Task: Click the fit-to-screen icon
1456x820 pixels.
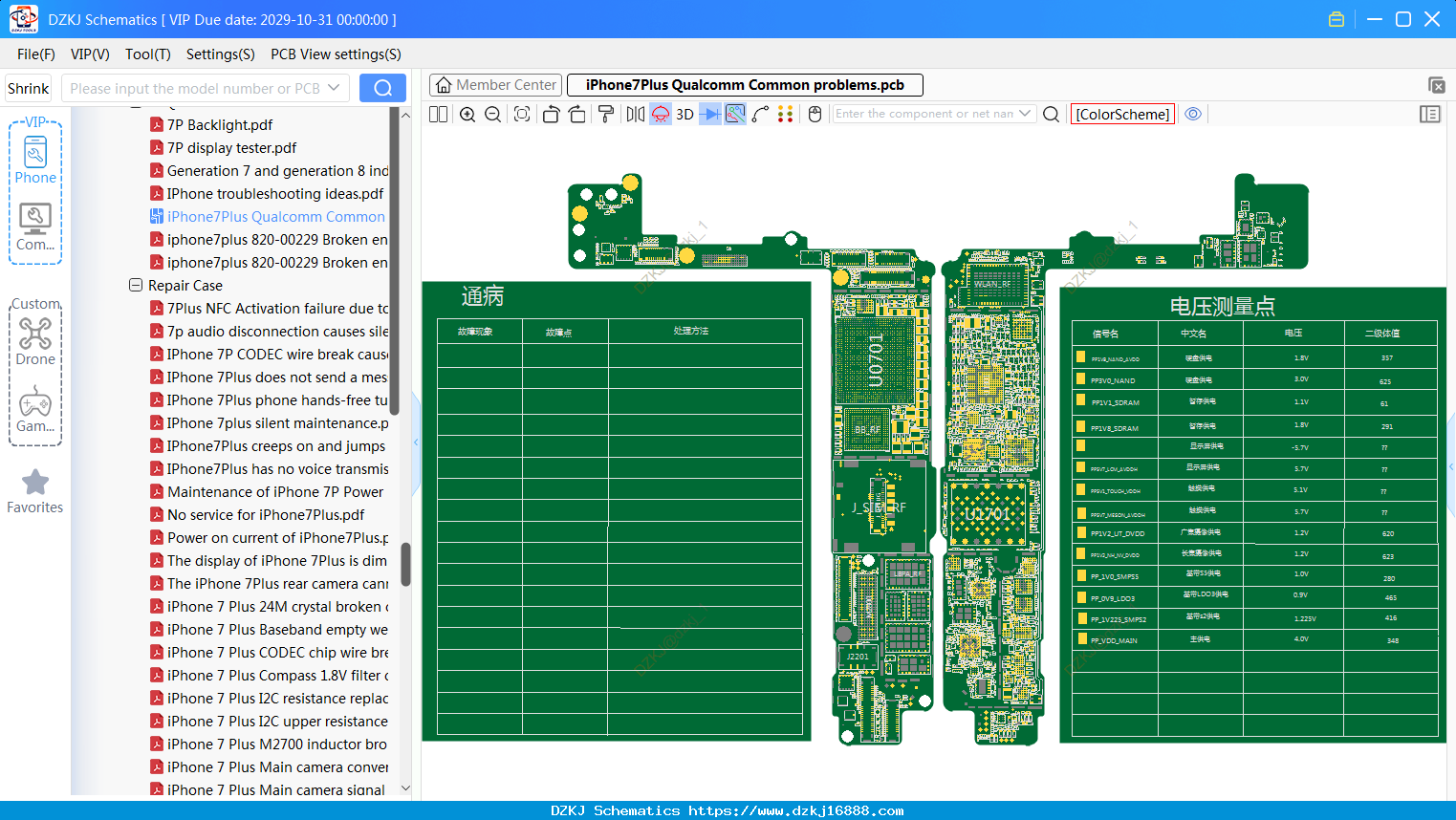Action: click(522, 115)
